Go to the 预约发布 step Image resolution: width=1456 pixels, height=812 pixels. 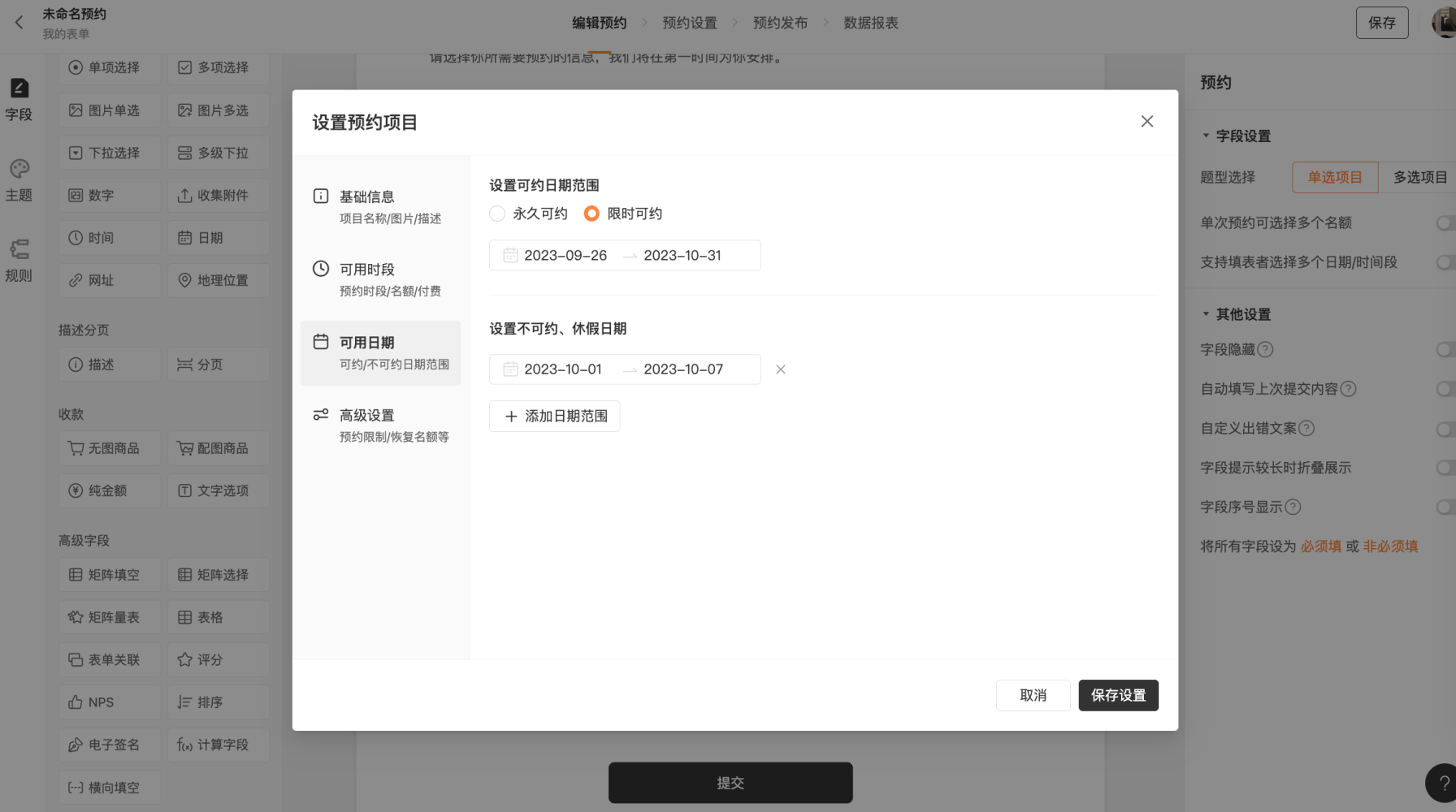780,23
